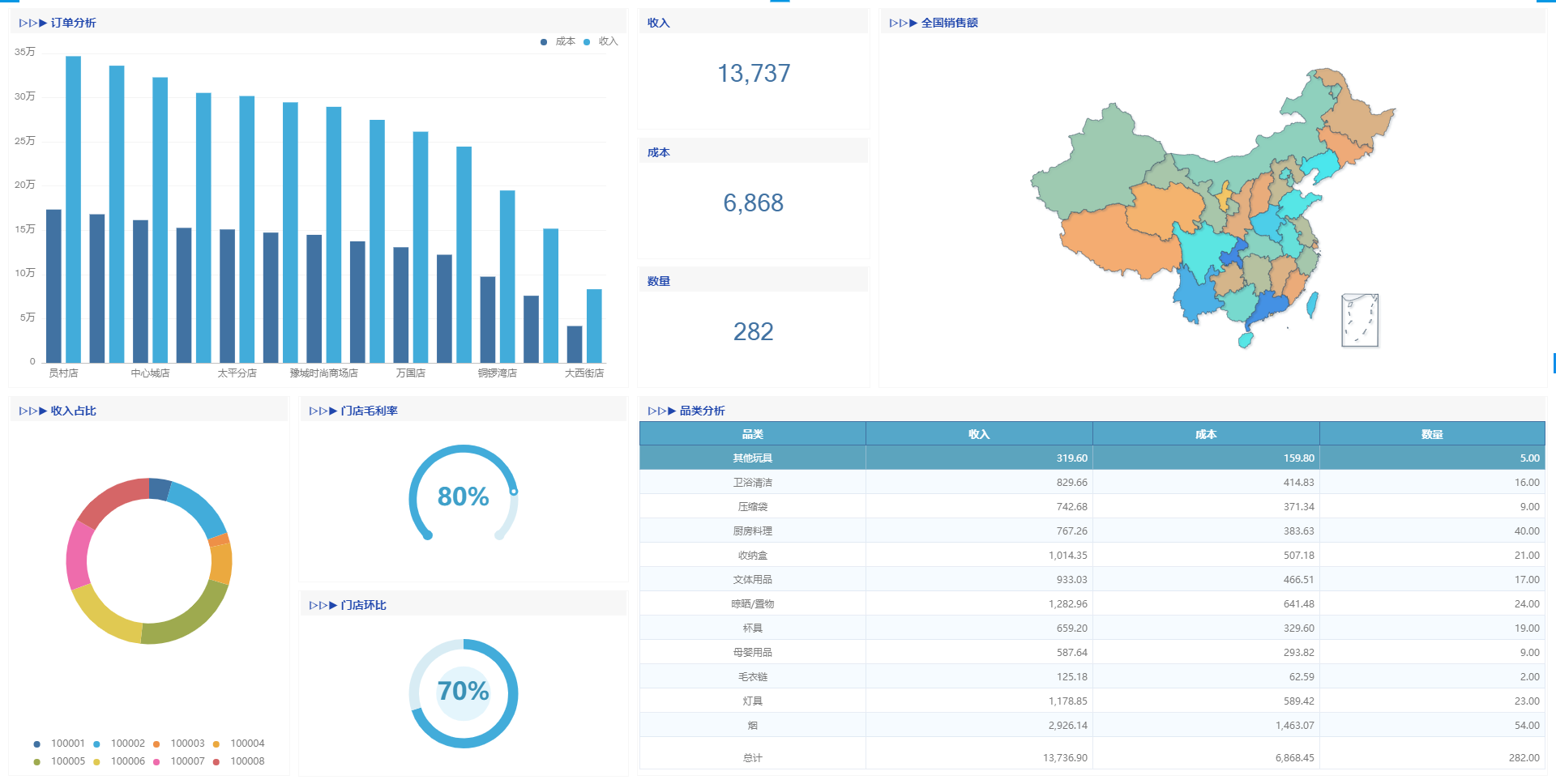Image resolution: width=1556 pixels, height=784 pixels.
Task: Click the arrow icon beside 门店毛利率 title
Action: coord(323,411)
